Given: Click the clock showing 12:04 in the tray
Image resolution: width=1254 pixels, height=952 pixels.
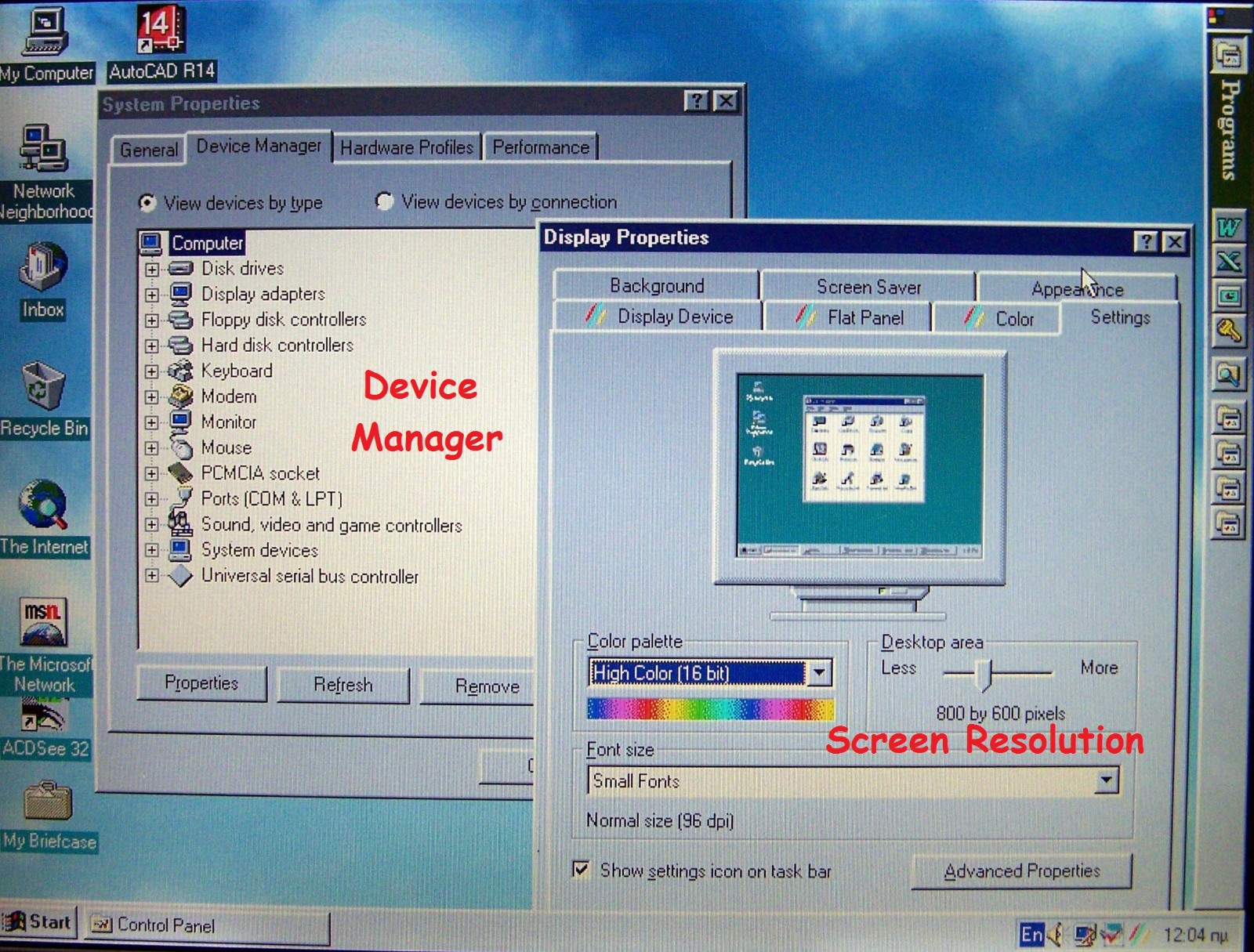Looking at the screenshot, I should 1195,935.
